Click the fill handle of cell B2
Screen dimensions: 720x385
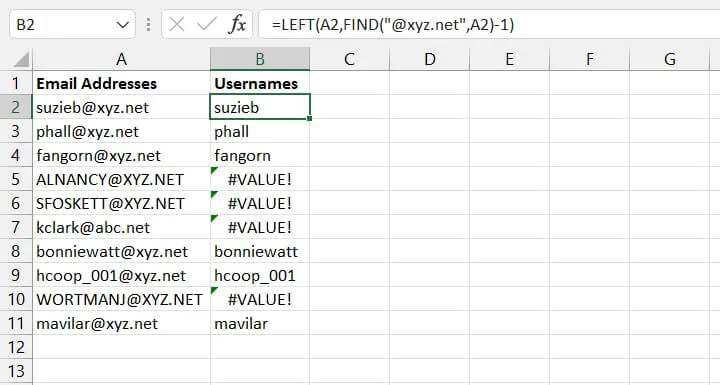(310, 119)
